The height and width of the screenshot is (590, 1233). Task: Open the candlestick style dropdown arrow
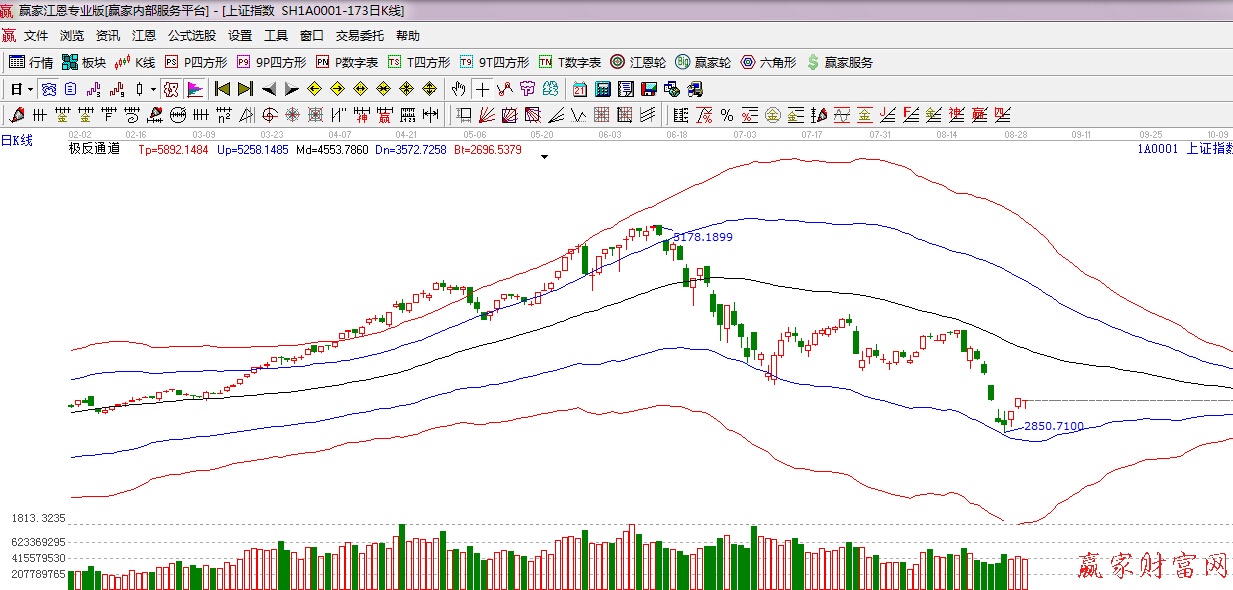tap(152, 89)
